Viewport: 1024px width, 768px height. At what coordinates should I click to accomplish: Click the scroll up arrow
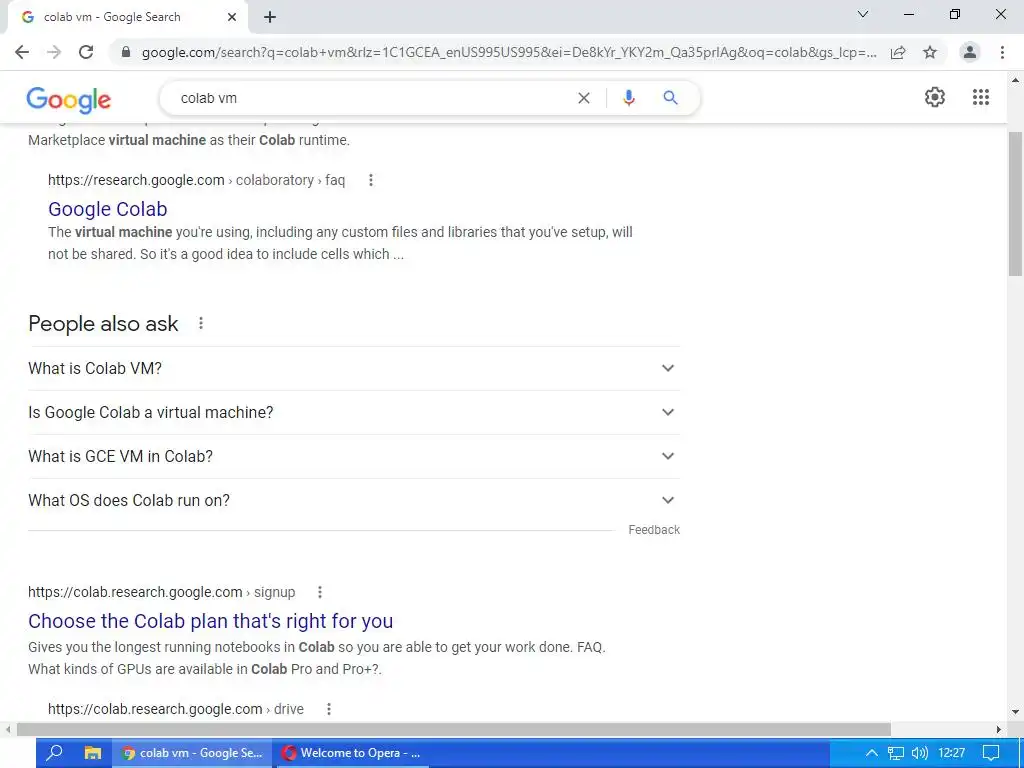(x=1016, y=81)
